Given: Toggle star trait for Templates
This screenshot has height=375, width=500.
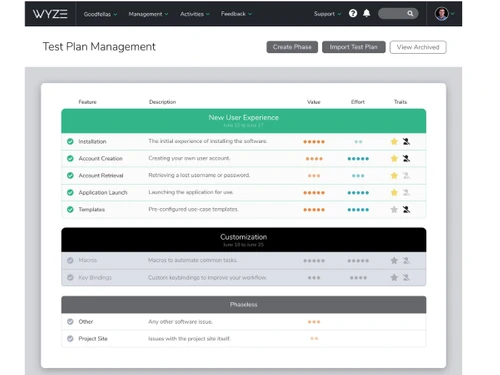Looking at the screenshot, I should (x=394, y=209).
